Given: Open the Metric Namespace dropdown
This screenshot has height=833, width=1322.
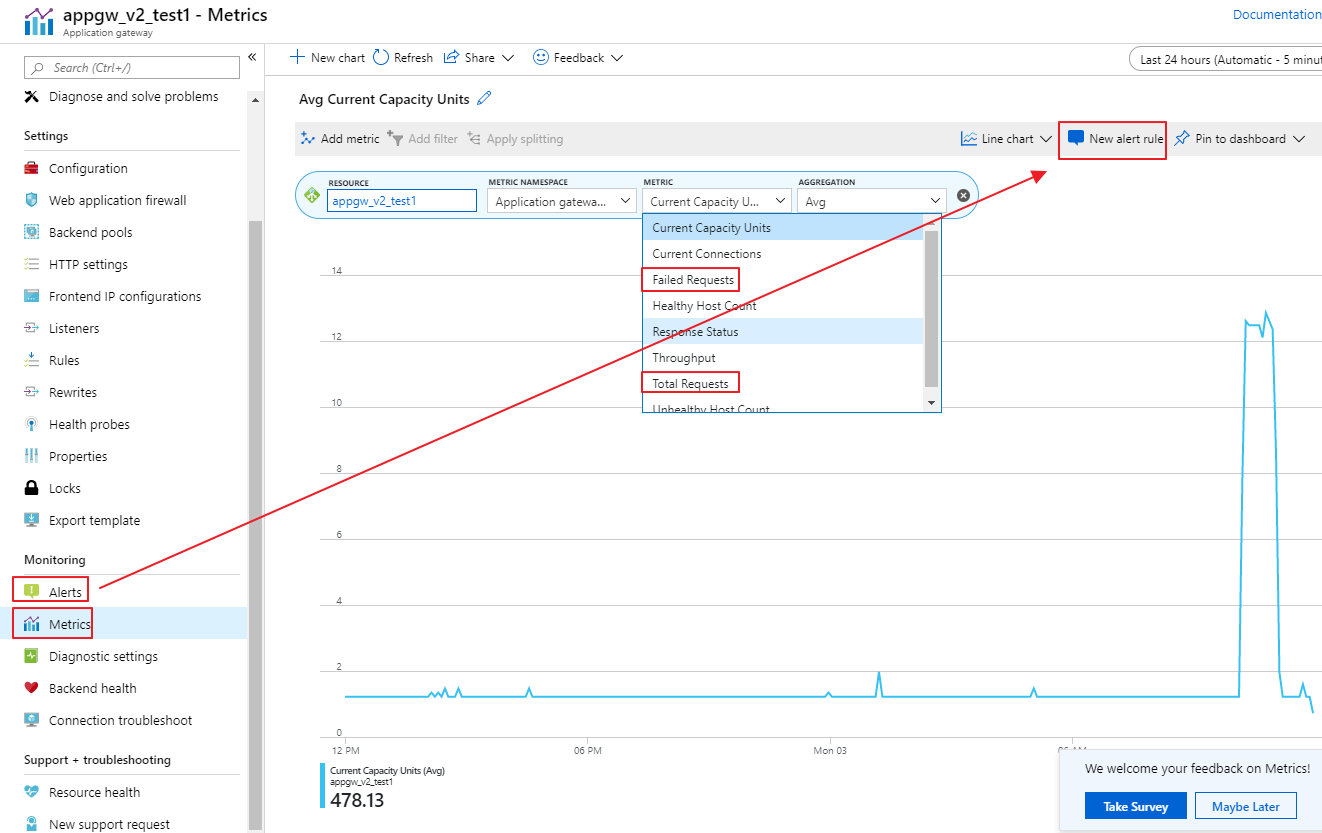Looking at the screenshot, I should 561,201.
